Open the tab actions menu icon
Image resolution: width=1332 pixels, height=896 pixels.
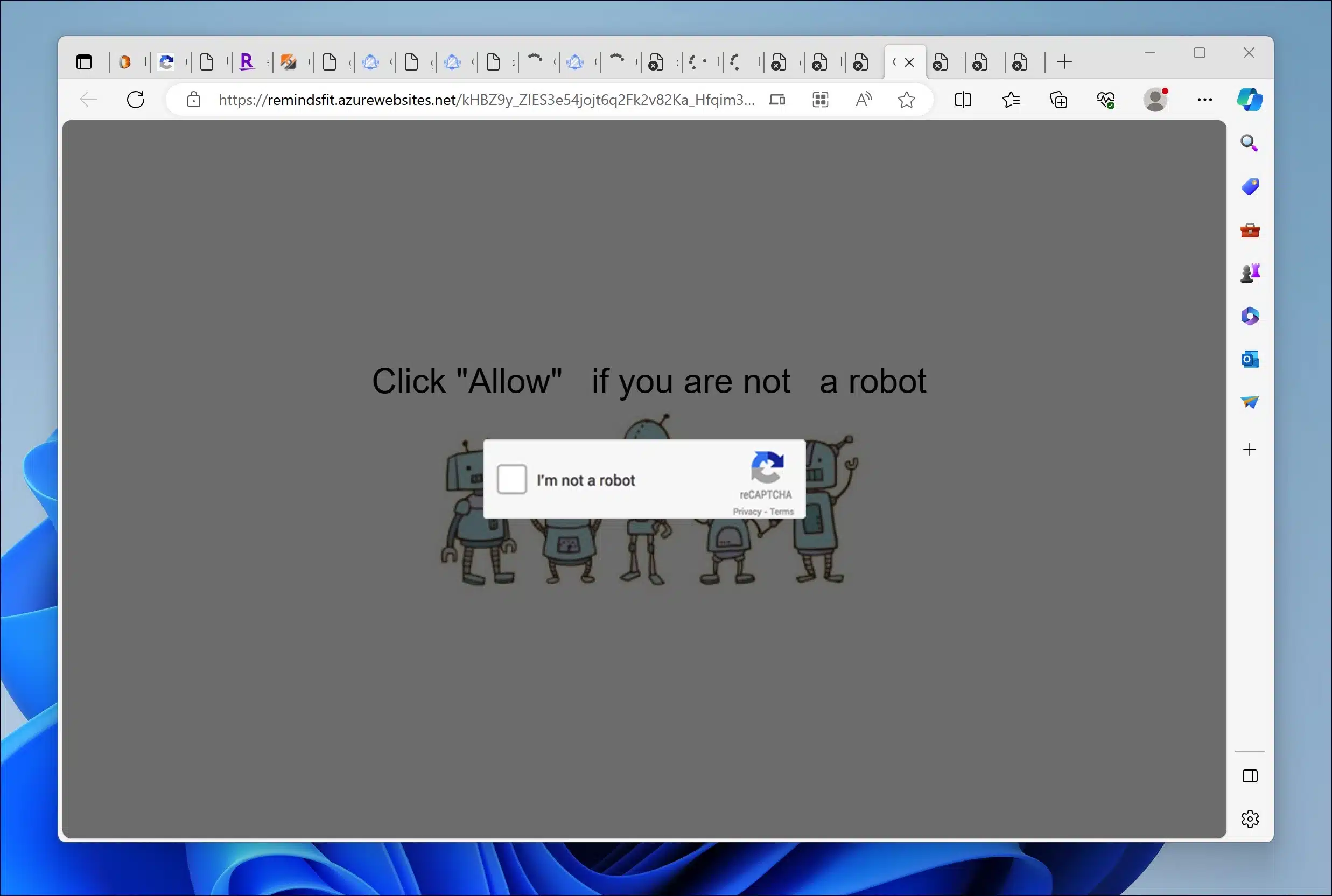click(x=84, y=62)
